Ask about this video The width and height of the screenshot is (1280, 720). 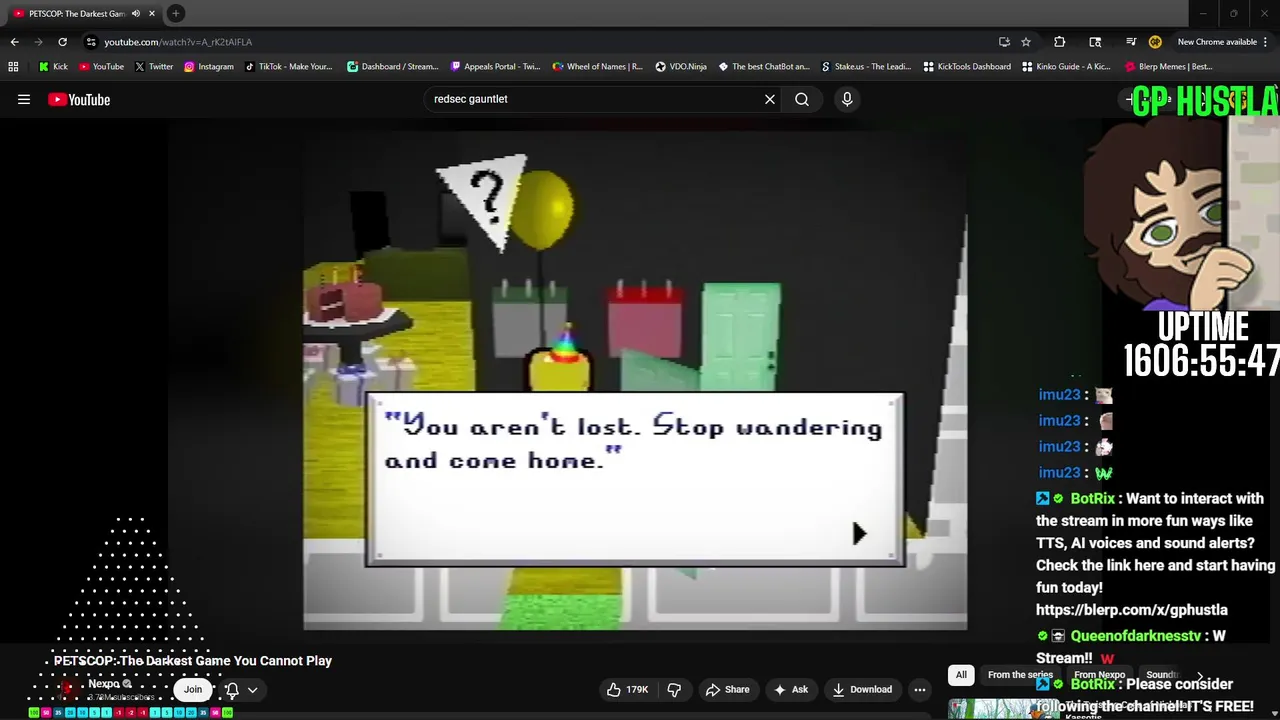(790, 689)
